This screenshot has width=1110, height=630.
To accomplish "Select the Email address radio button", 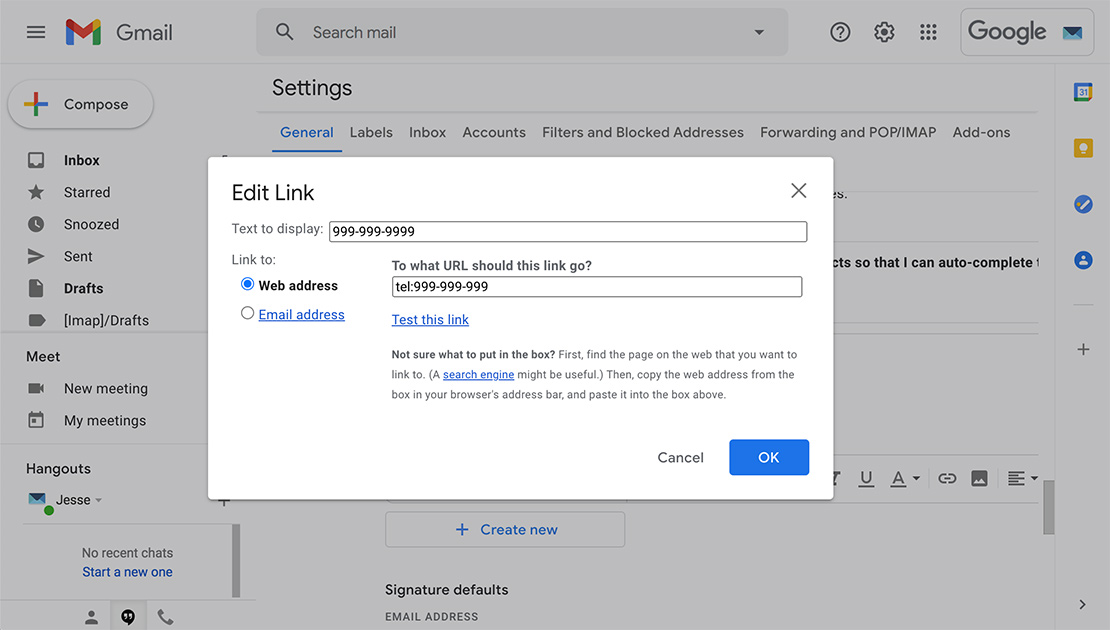I will [247, 313].
